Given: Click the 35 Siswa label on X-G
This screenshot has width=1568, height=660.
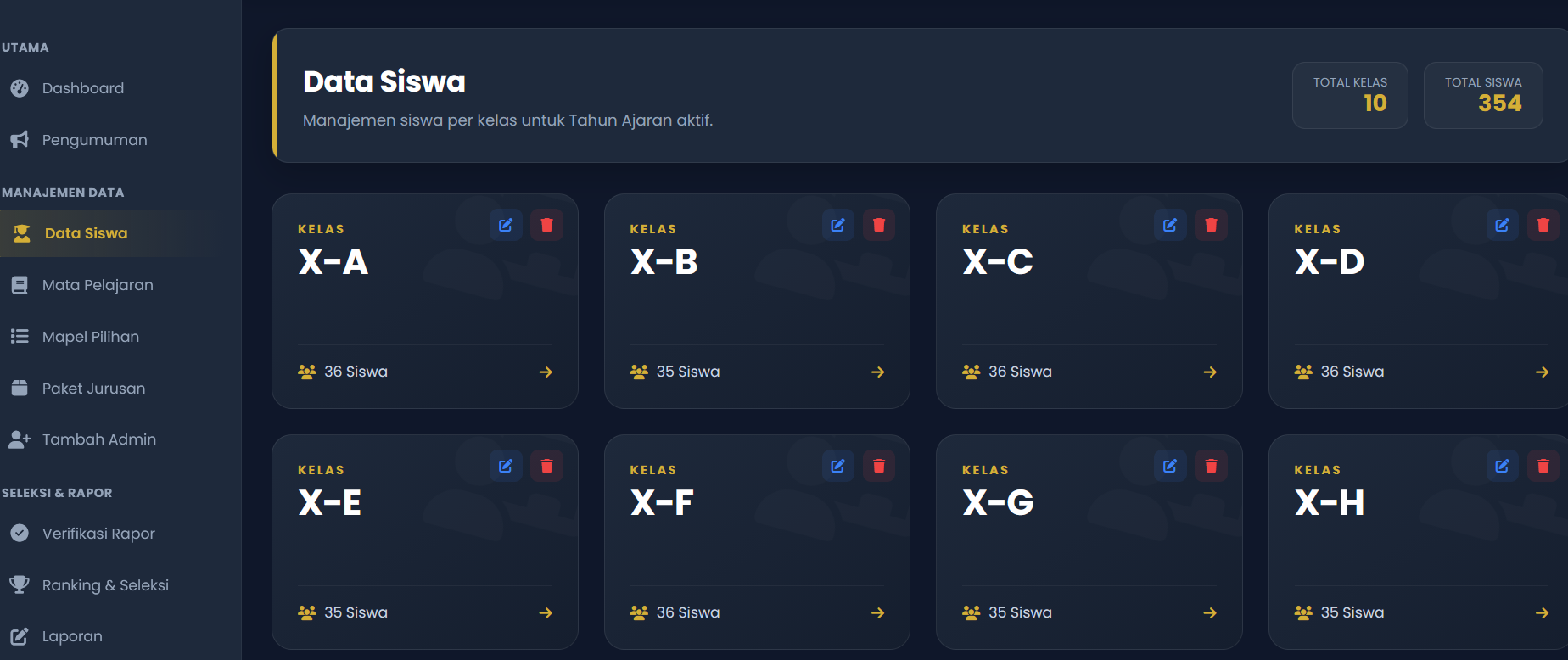Looking at the screenshot, I should [x=1019, y=612].
